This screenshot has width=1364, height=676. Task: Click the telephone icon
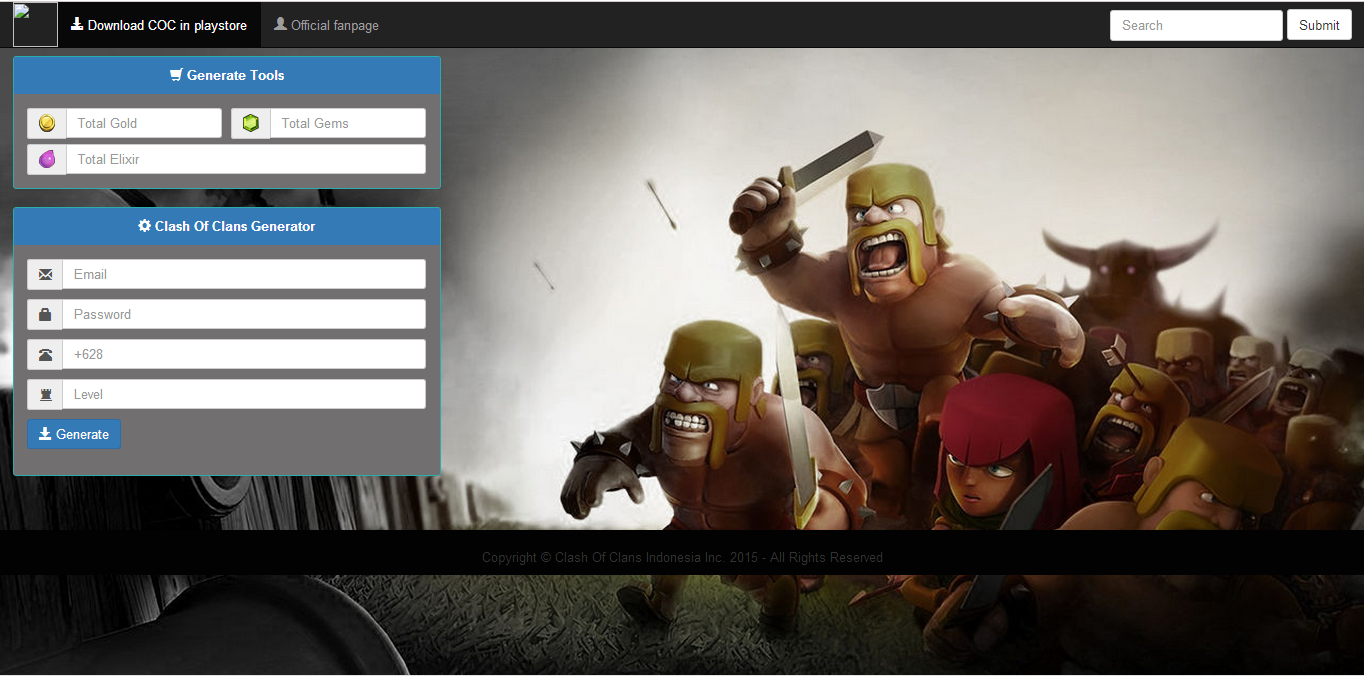[45, 354]
